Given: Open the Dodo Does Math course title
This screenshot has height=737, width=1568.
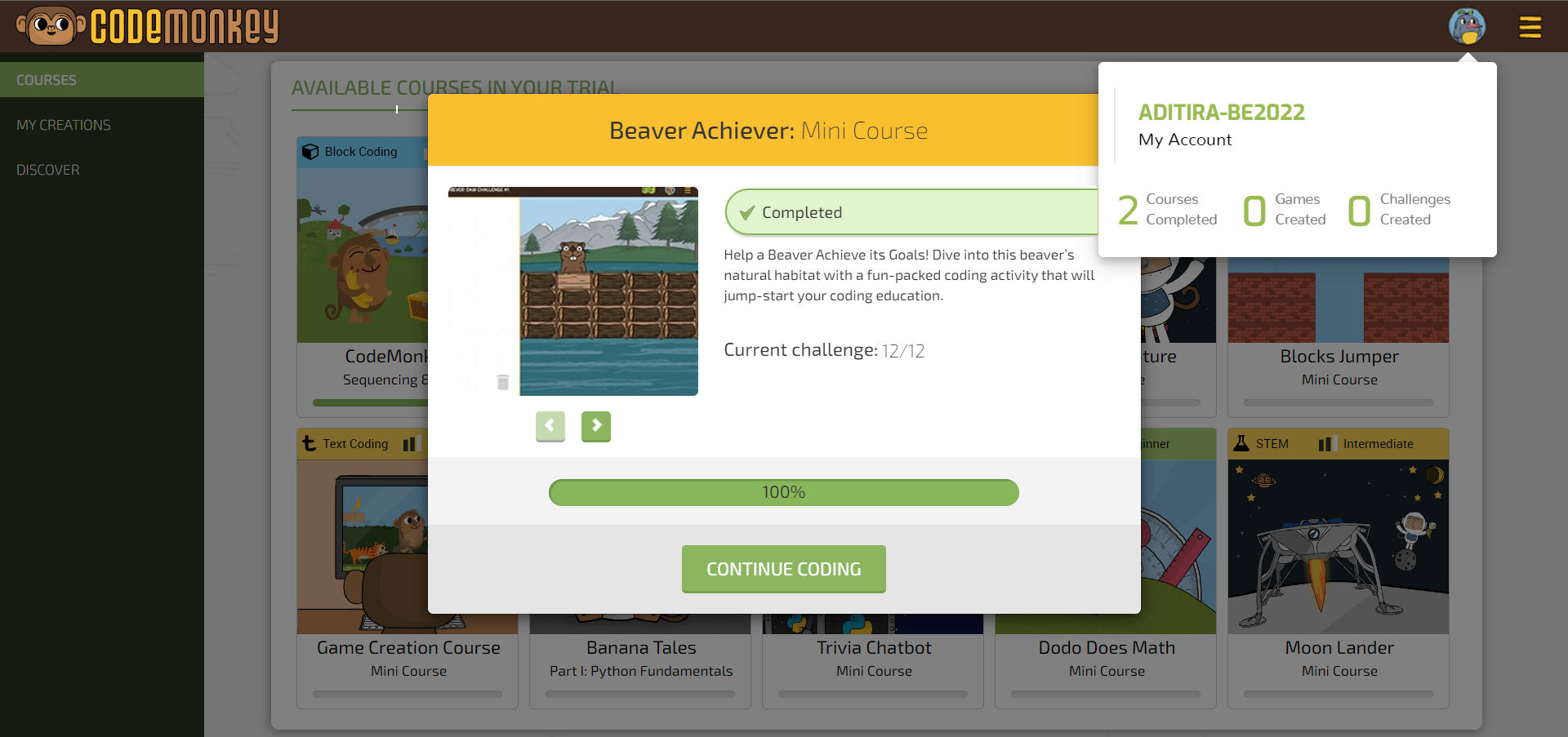Looking at the screenshot, I should (1107, 647).
